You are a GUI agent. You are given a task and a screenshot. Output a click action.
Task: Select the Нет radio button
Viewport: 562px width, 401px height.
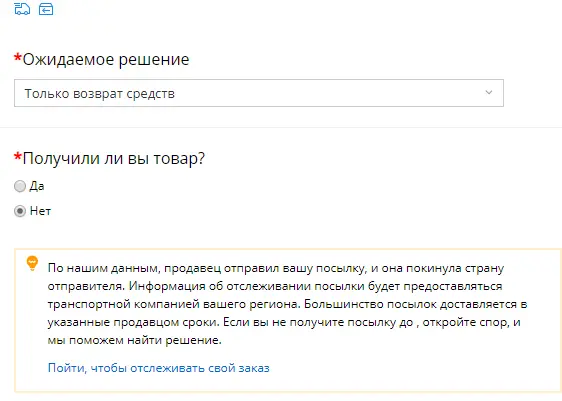tap(20, 211)
